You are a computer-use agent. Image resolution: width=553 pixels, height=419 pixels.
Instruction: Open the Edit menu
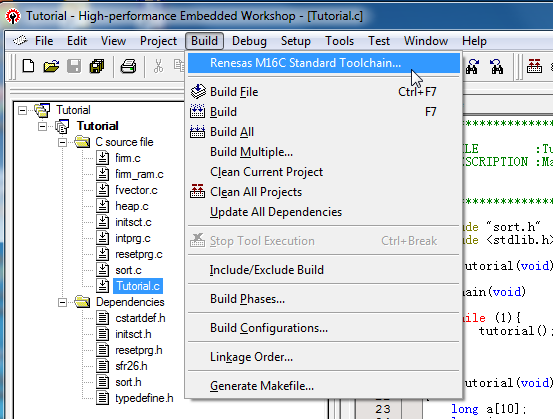tap(77, 41)
